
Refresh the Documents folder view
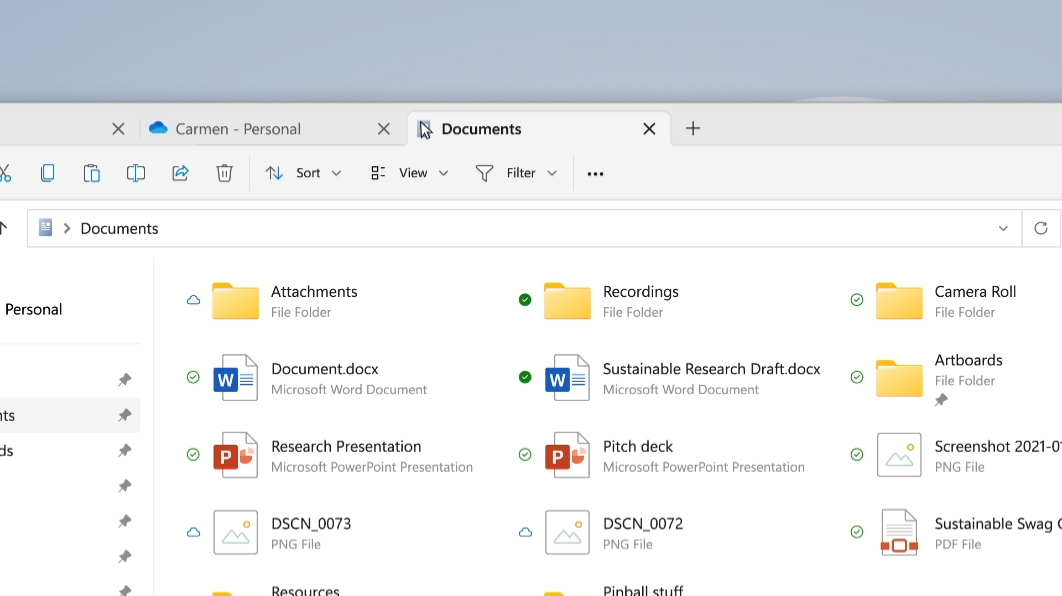point(1040,228)
